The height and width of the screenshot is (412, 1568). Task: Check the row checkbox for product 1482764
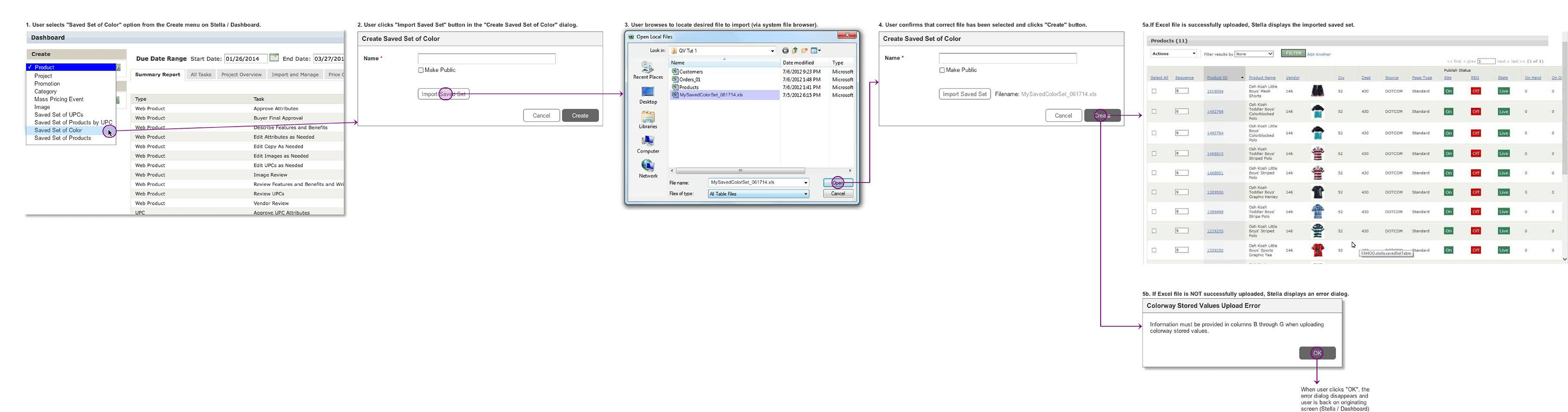[x=1154, y=133]
